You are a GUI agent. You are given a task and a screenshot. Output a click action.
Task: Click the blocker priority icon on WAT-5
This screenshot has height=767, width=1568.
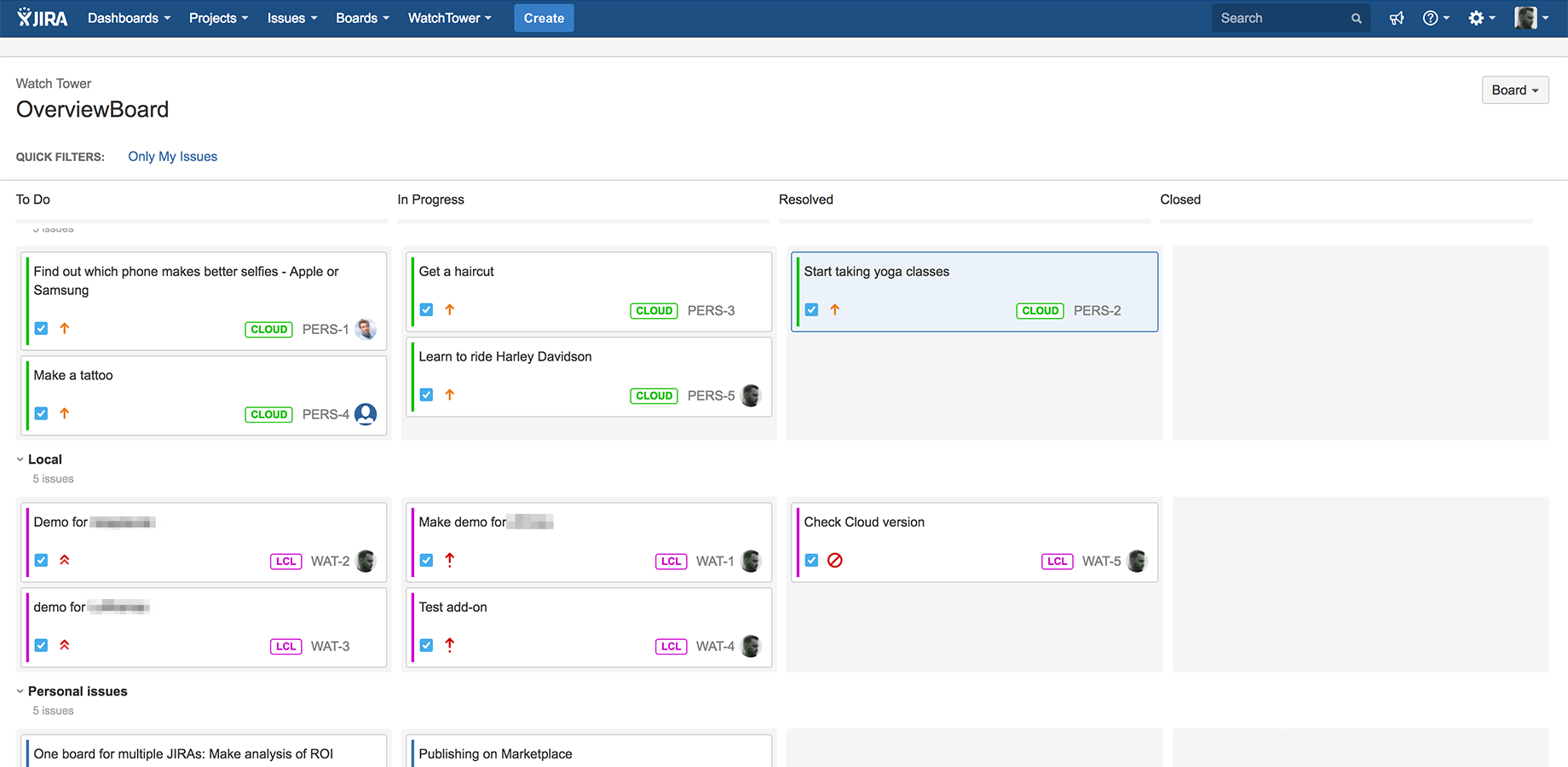(x=835, y=561)
